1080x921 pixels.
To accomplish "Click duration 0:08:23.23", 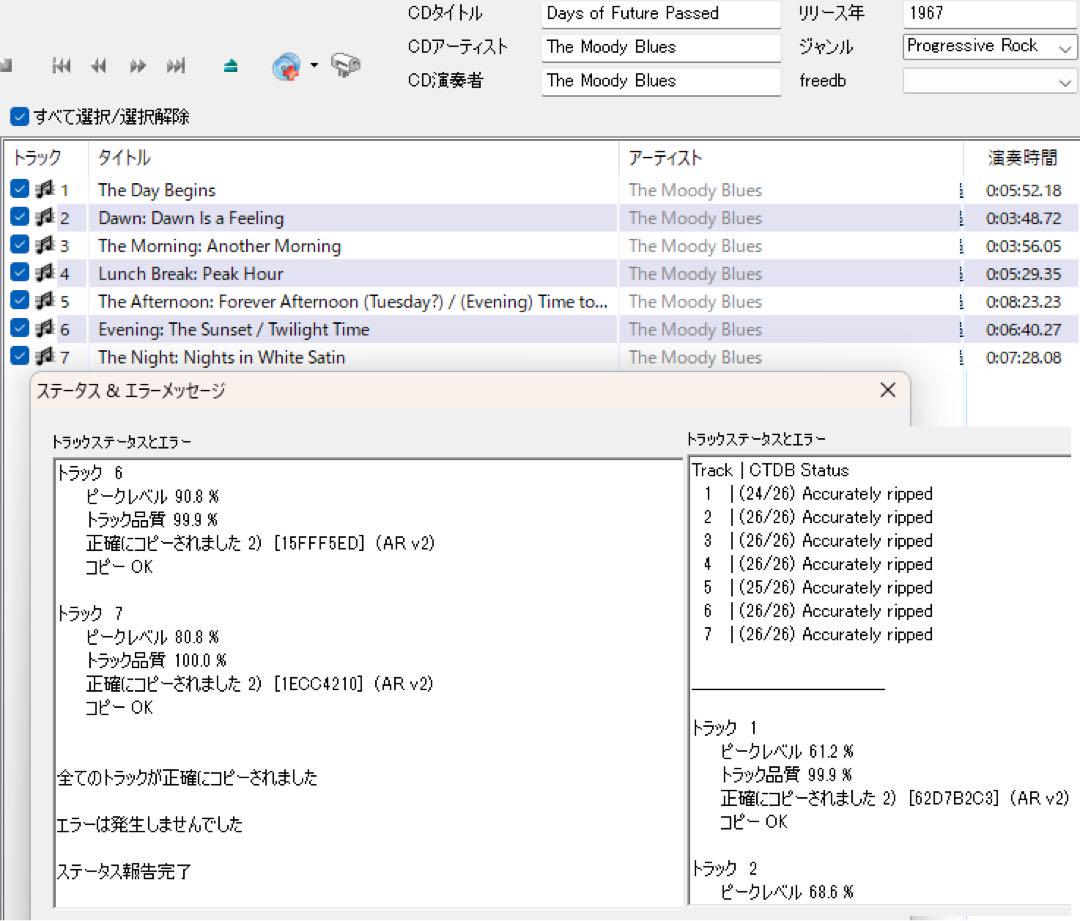I will coord(1023,302).
